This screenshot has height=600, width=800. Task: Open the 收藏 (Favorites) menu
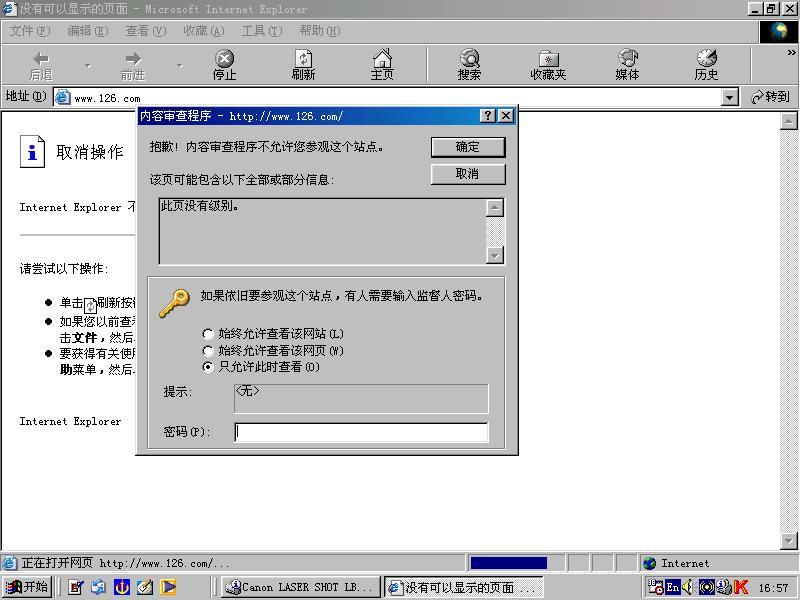[204, 31]
